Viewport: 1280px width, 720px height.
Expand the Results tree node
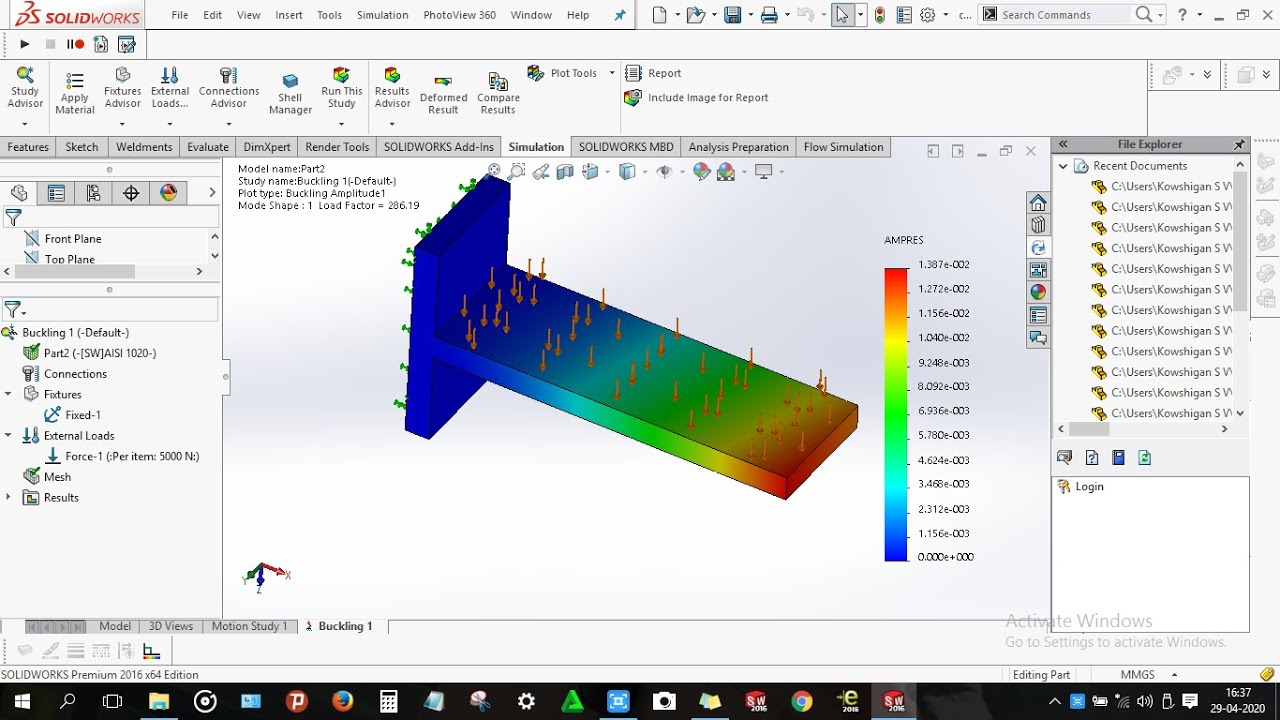9,497
